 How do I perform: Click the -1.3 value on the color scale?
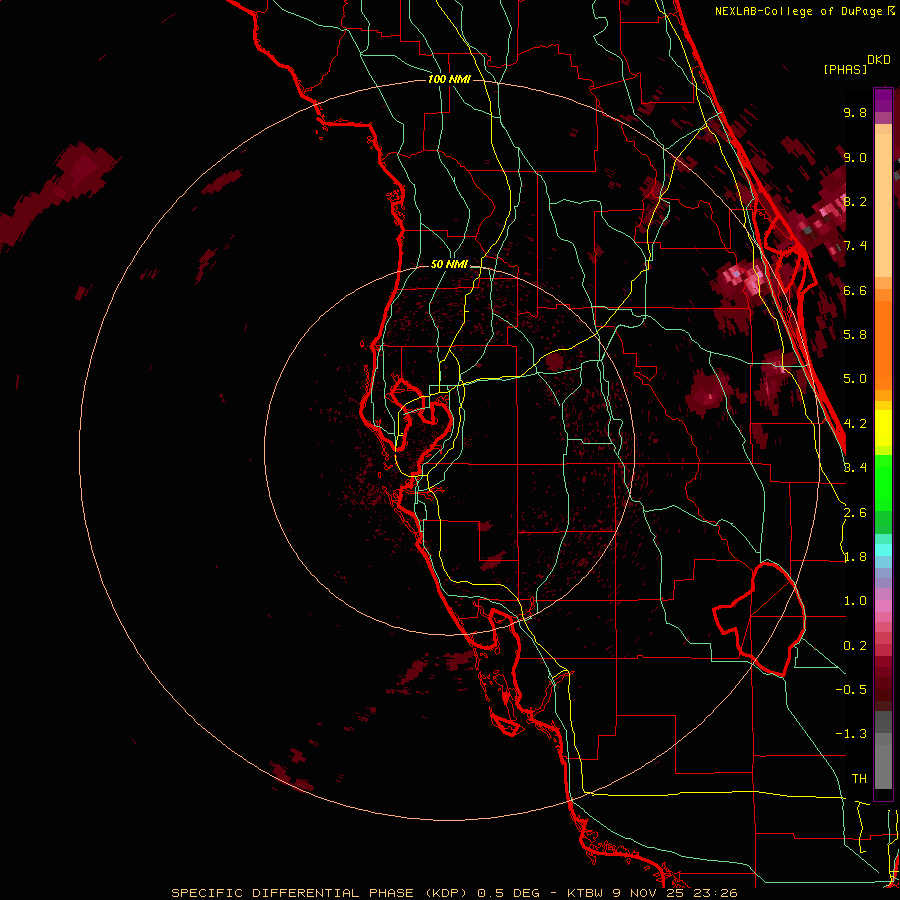[851, 734]
